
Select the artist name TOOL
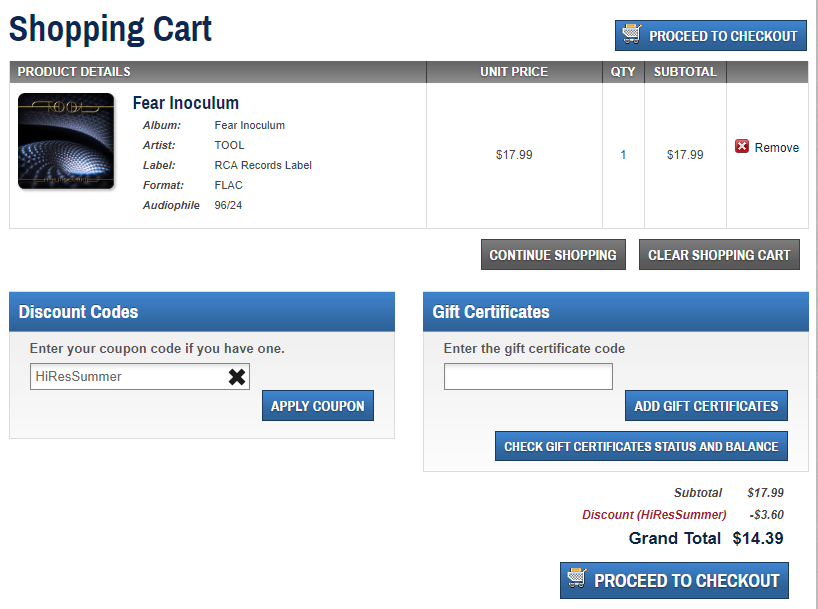click(229, 145)
